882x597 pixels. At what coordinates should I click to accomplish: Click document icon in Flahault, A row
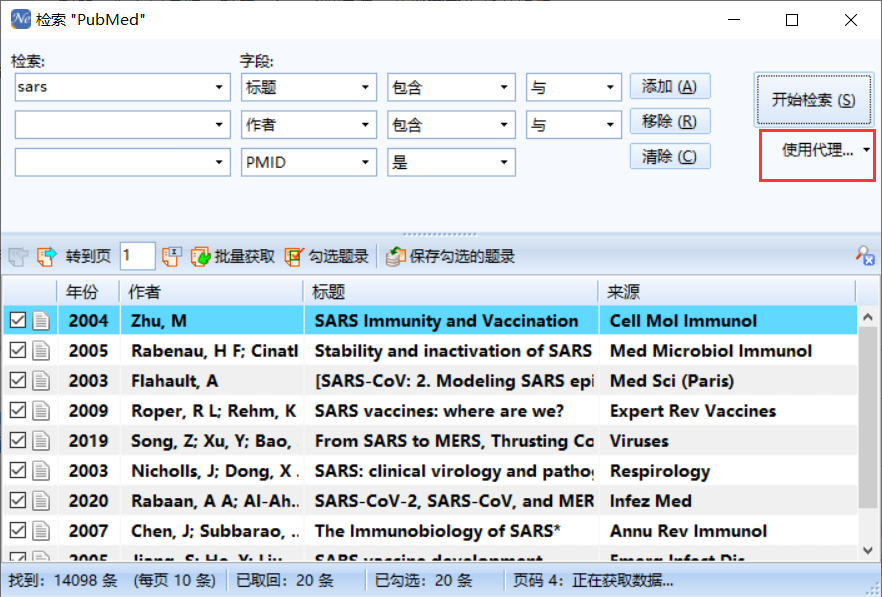41,381
